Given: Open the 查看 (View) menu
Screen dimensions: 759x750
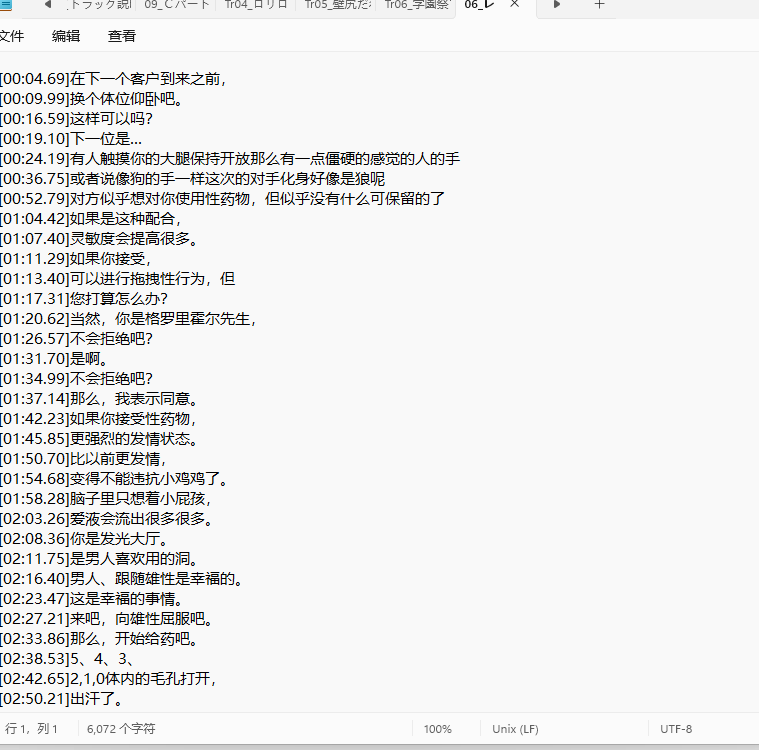Looking at the screenshot, I should [x=122, y=36].
